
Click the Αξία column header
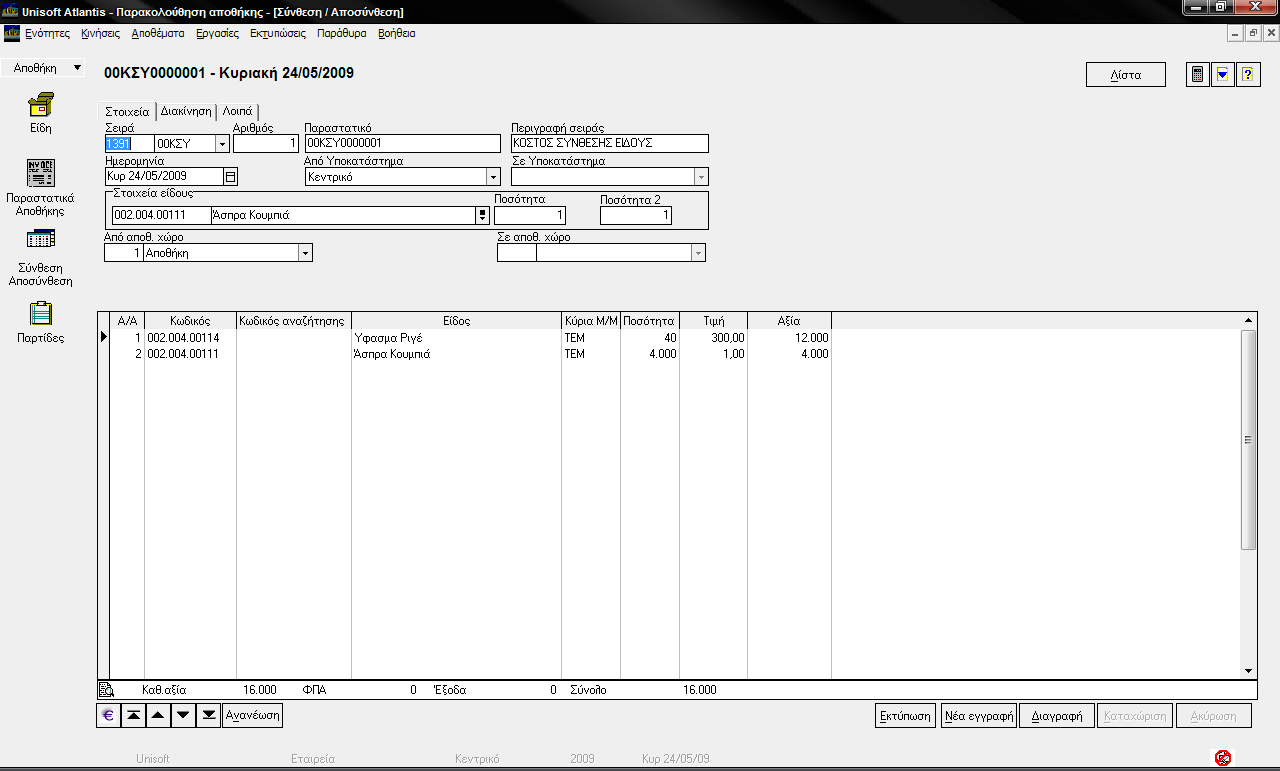tap(790, 321)
